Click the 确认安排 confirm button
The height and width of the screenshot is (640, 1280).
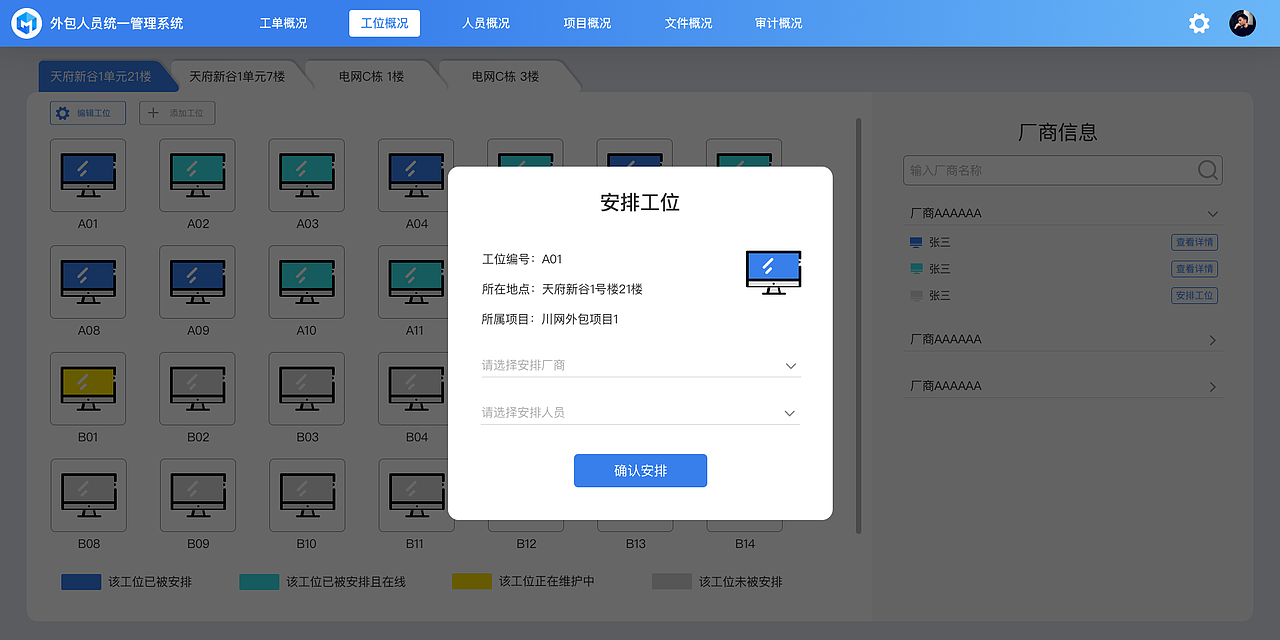click(640, 470)
